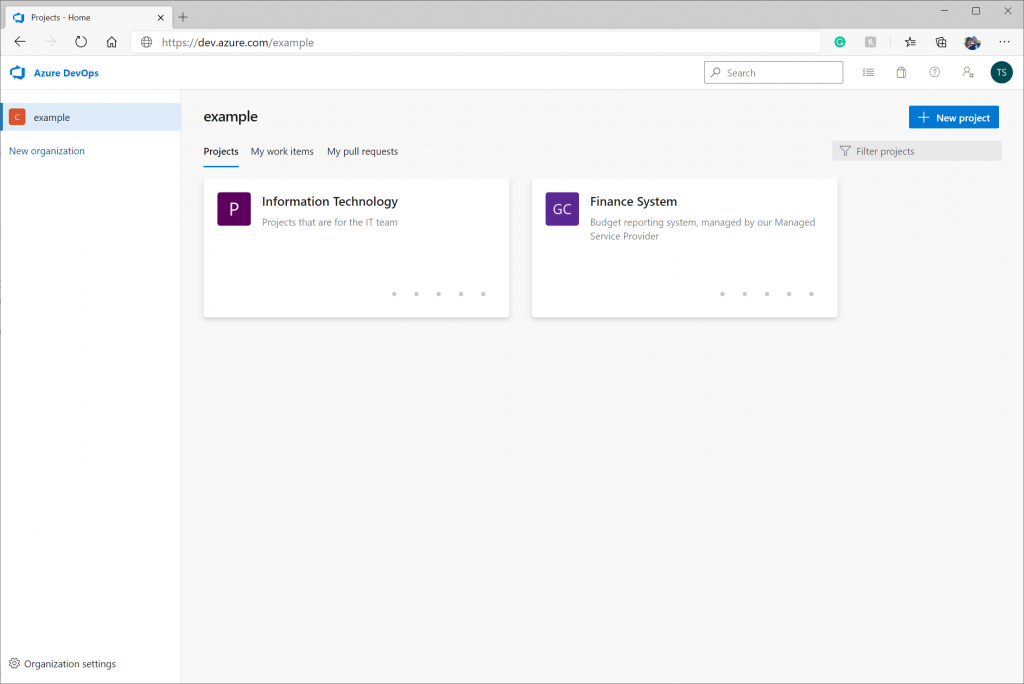The height and width of the screenshot is (684, 1024).
Task: Click first service dot on Information Technology card
Action: (x=394, y=294)
